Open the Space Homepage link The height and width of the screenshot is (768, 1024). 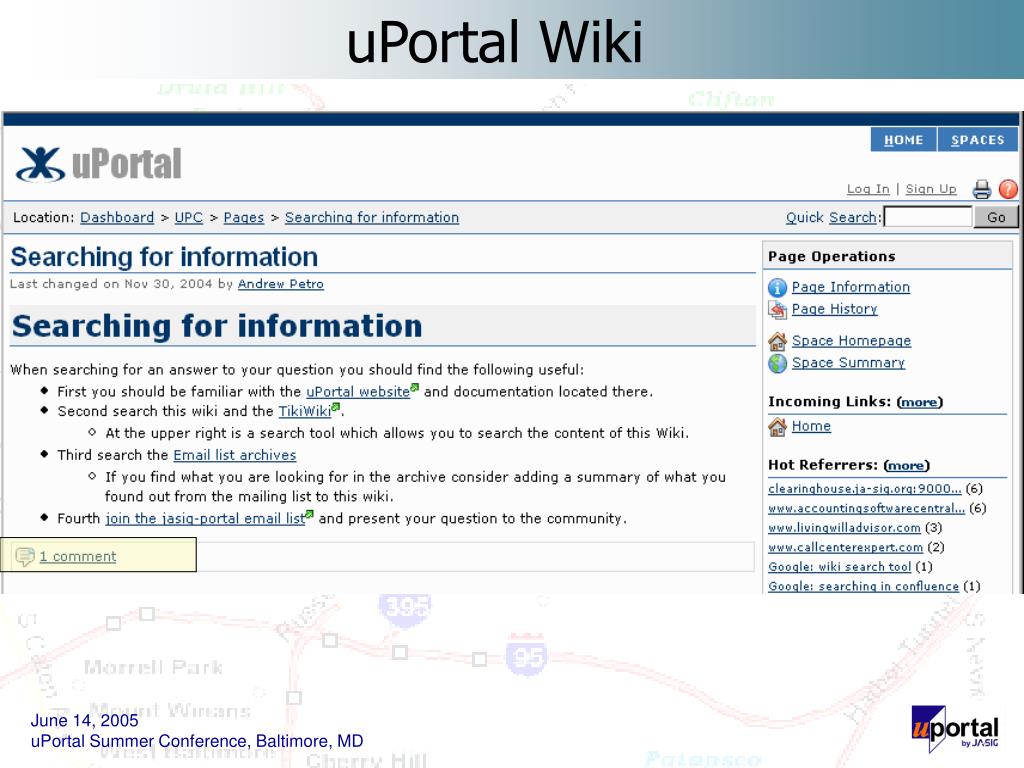852,341
